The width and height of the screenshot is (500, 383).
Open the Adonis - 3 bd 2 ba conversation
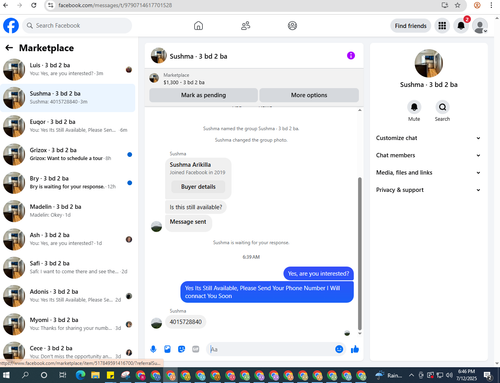[x=68, y=296]
